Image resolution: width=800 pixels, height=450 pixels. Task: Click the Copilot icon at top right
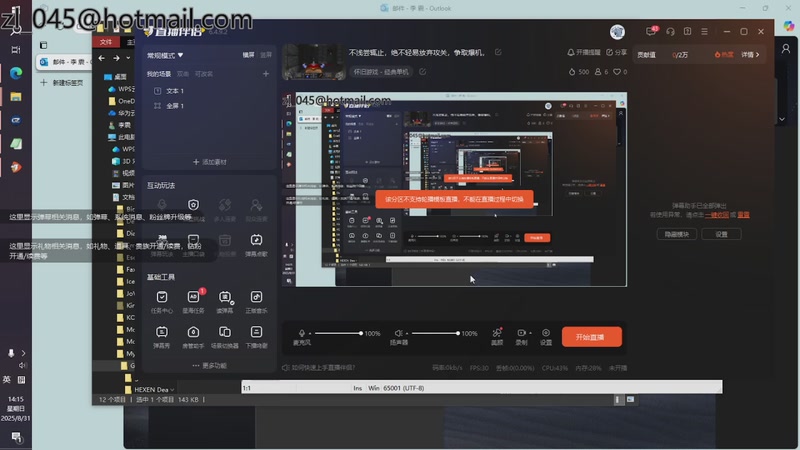789,26
